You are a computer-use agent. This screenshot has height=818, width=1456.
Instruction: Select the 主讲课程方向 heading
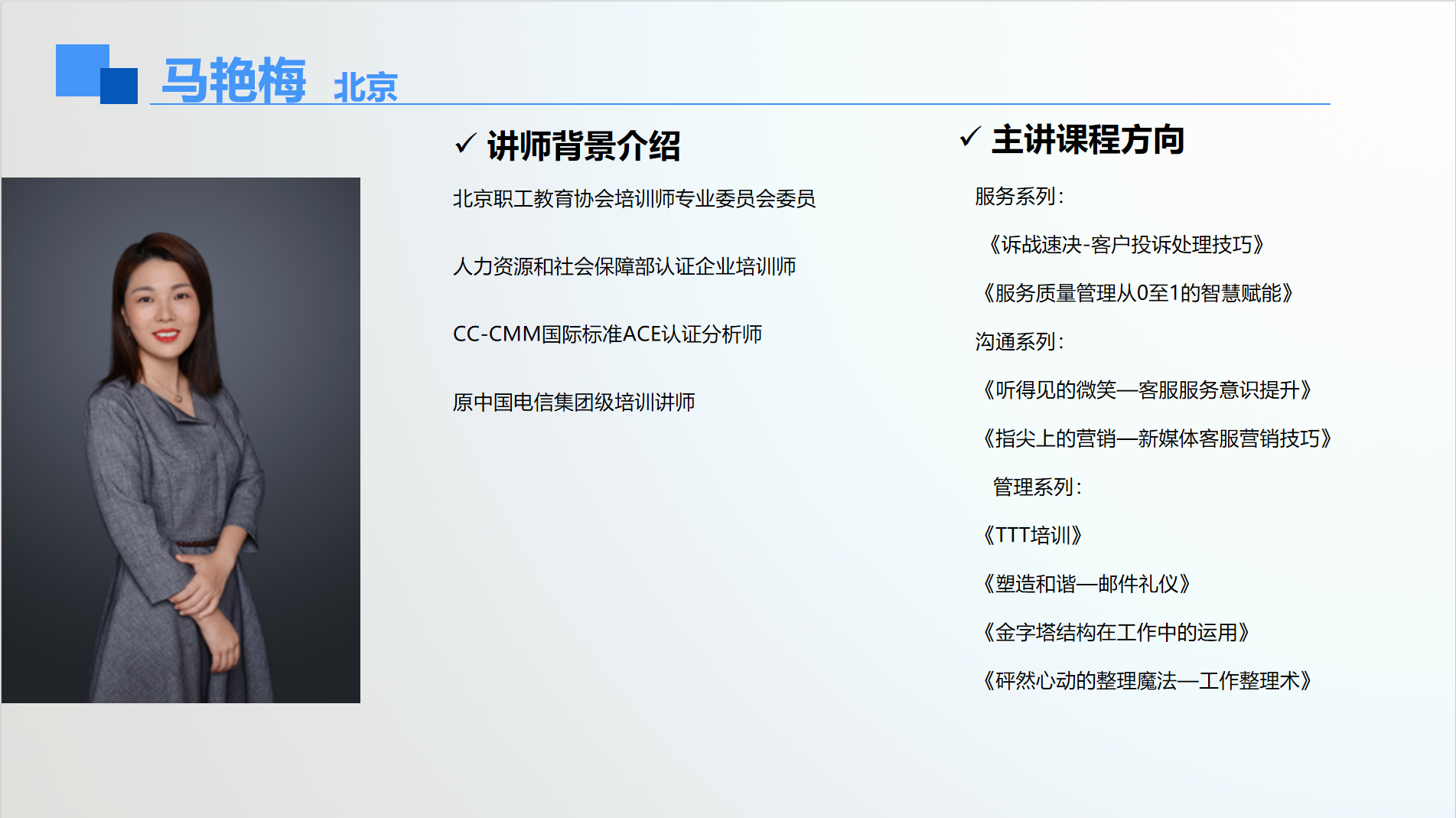click(x=1087, y=140)
